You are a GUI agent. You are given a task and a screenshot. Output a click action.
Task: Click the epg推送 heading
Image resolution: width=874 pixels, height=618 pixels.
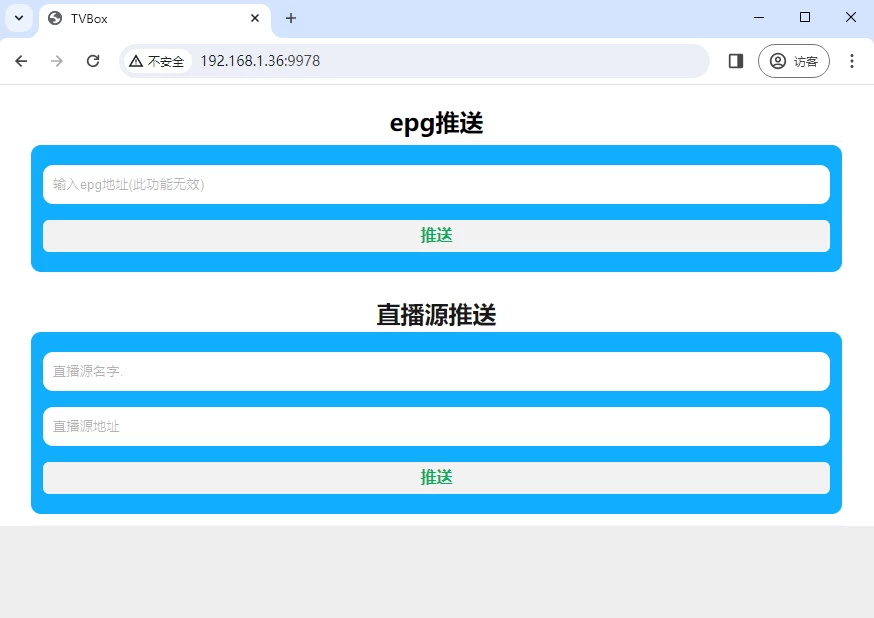point(436,122)
